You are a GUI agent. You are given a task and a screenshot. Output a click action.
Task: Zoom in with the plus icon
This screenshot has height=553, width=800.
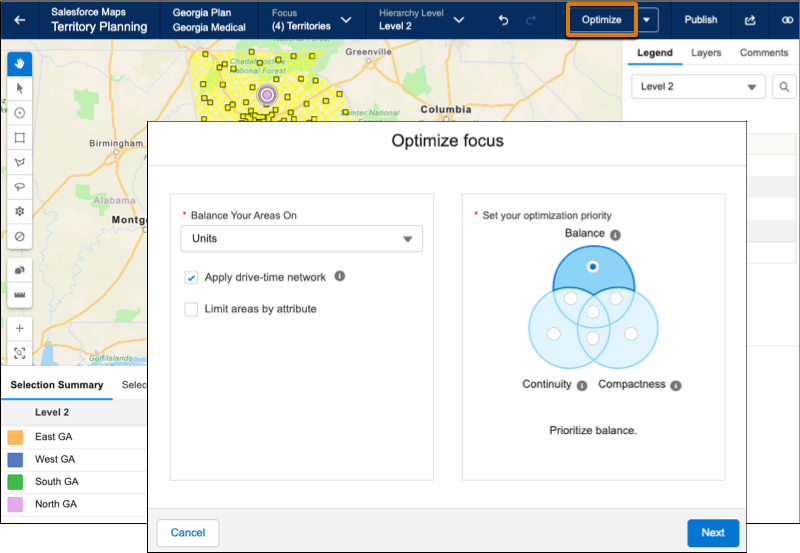[x=20, y=329]
